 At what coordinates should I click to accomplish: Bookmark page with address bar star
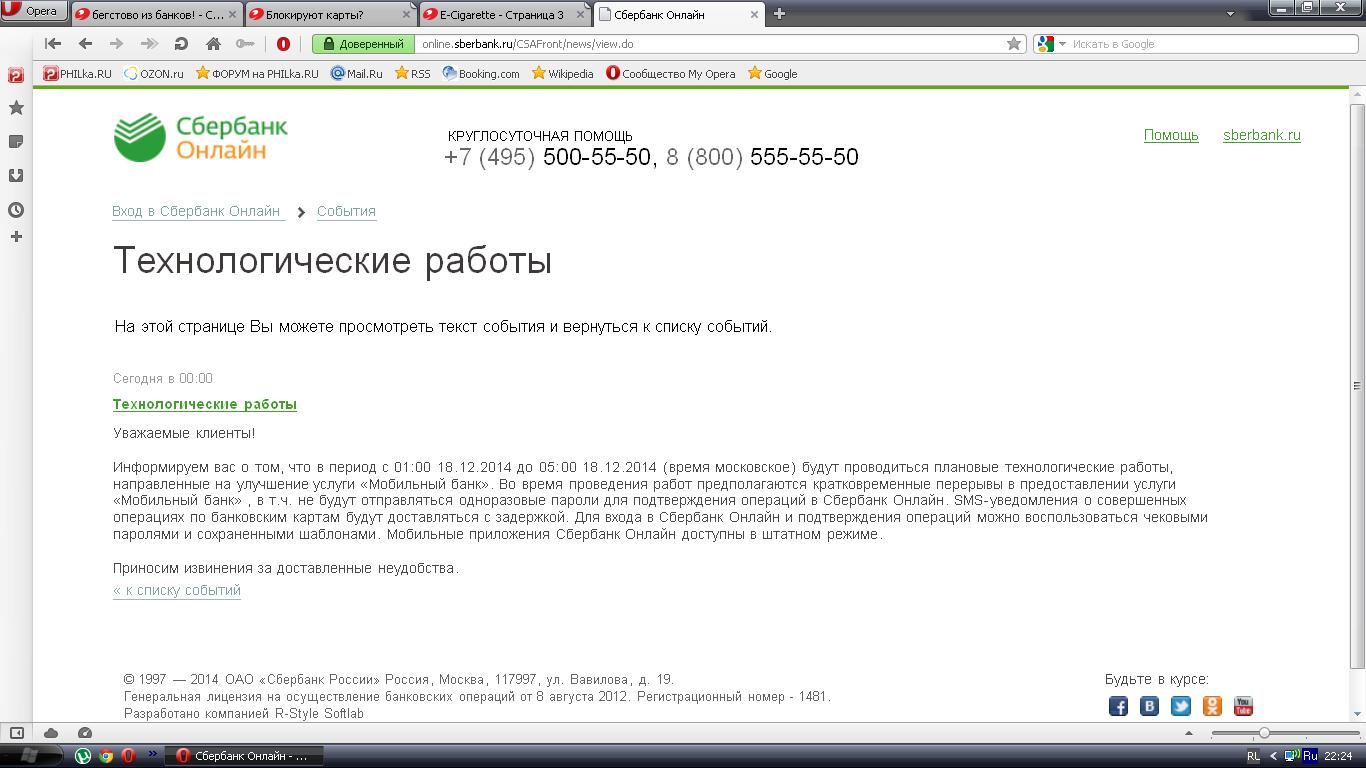click(x=1014, y=44)
